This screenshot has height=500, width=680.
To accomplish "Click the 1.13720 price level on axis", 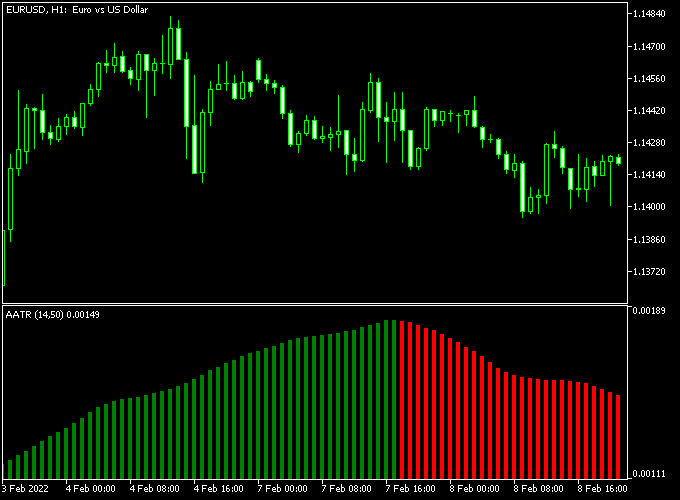I will point(650,272).
